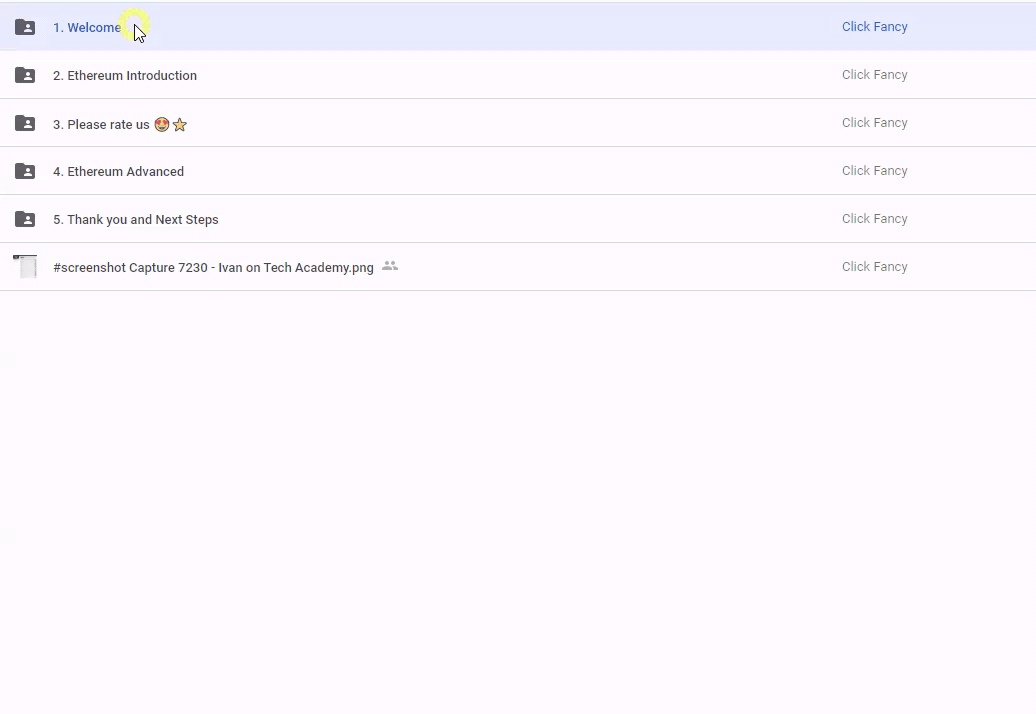The image size is (1036, 714).
Task: Click the folder icon for Please rate us
Action: pyautogui.click(x=25, y=123)
